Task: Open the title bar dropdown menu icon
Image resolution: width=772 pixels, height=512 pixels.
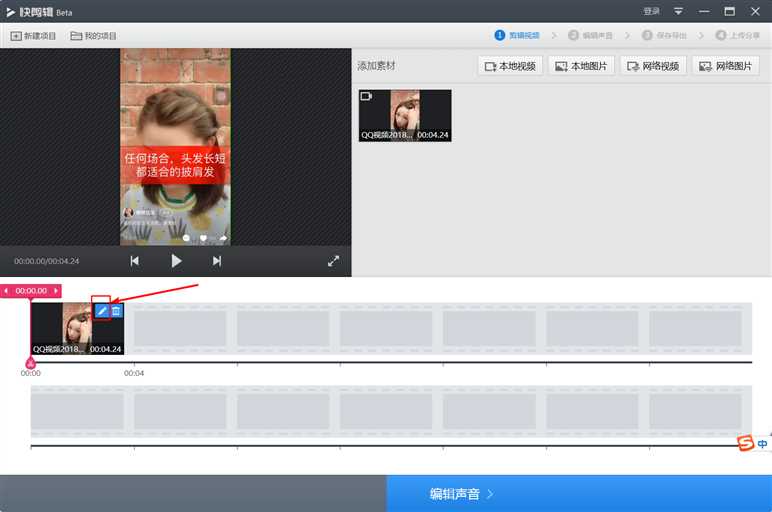Action: coord(678,11)
